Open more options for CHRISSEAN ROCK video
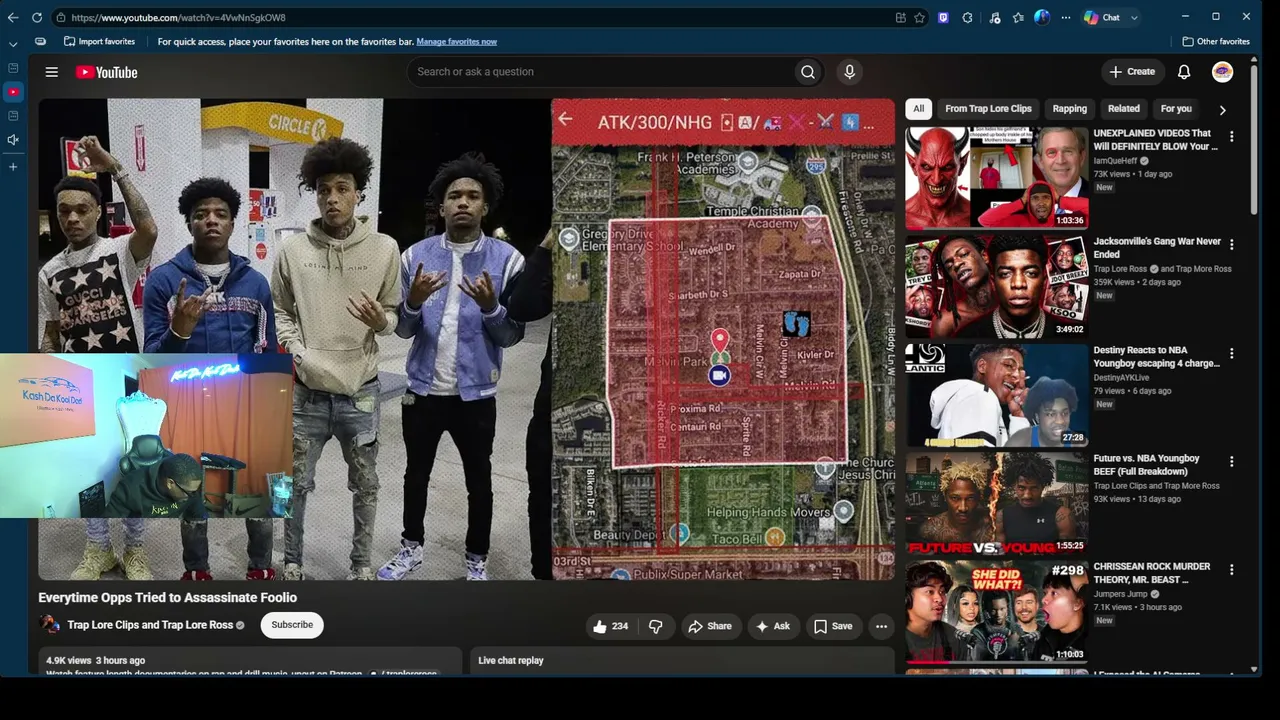This screenshot has height=720, width=1280. pos(1231,569)
